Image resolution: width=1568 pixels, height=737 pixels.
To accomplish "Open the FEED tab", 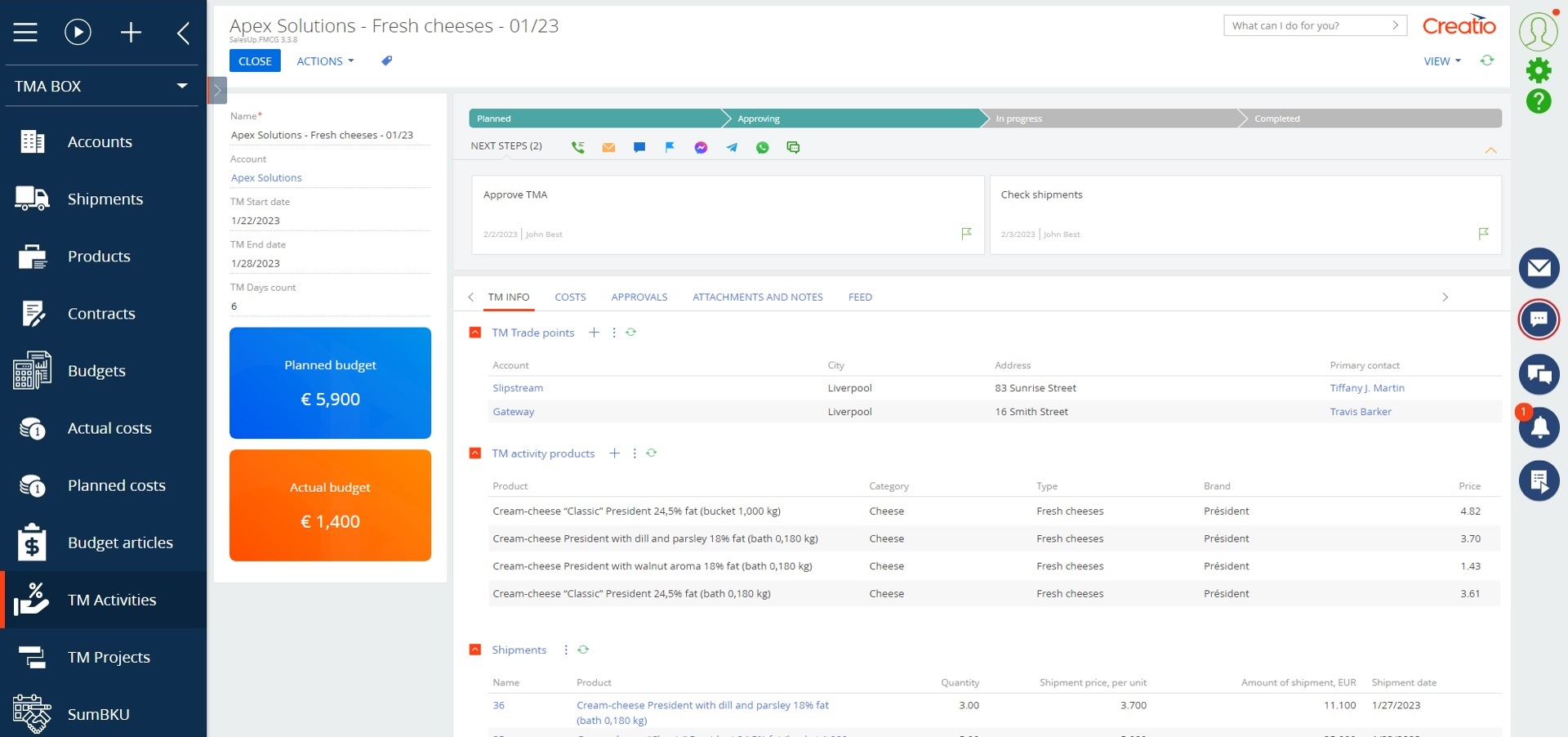I will pyautogui.click(x=859, y=297).
